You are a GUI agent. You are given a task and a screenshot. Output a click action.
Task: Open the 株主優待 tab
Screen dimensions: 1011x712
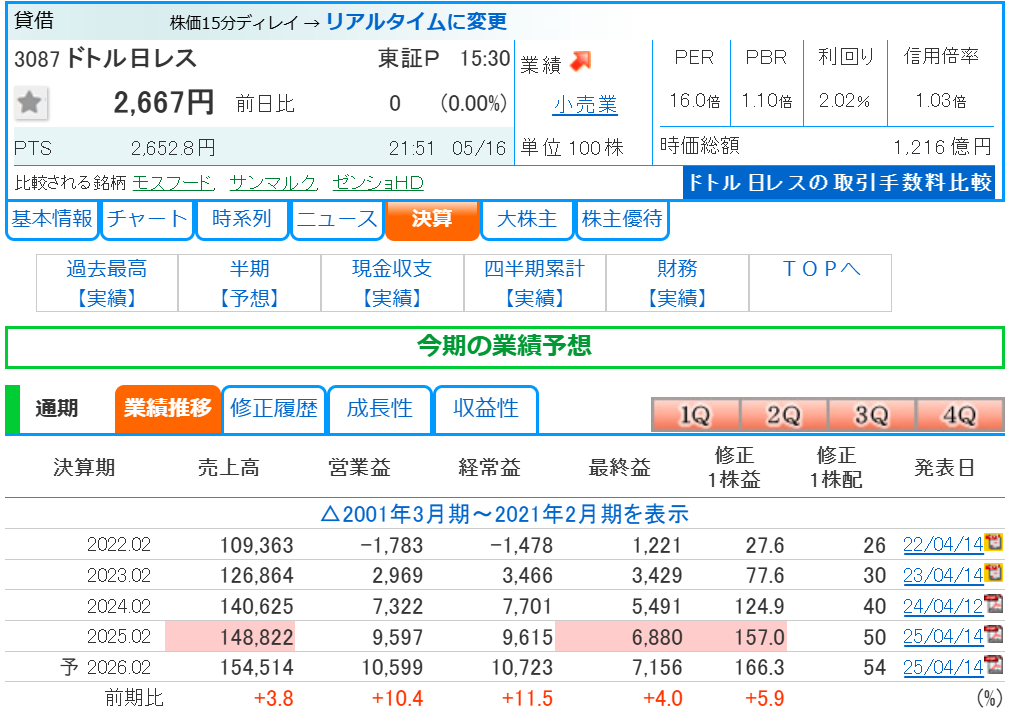(x=622, y=220)
